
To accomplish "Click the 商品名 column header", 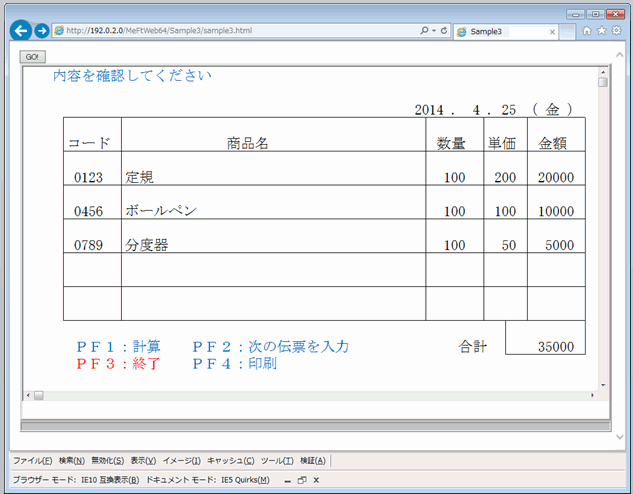I will [x=247, y=143].
